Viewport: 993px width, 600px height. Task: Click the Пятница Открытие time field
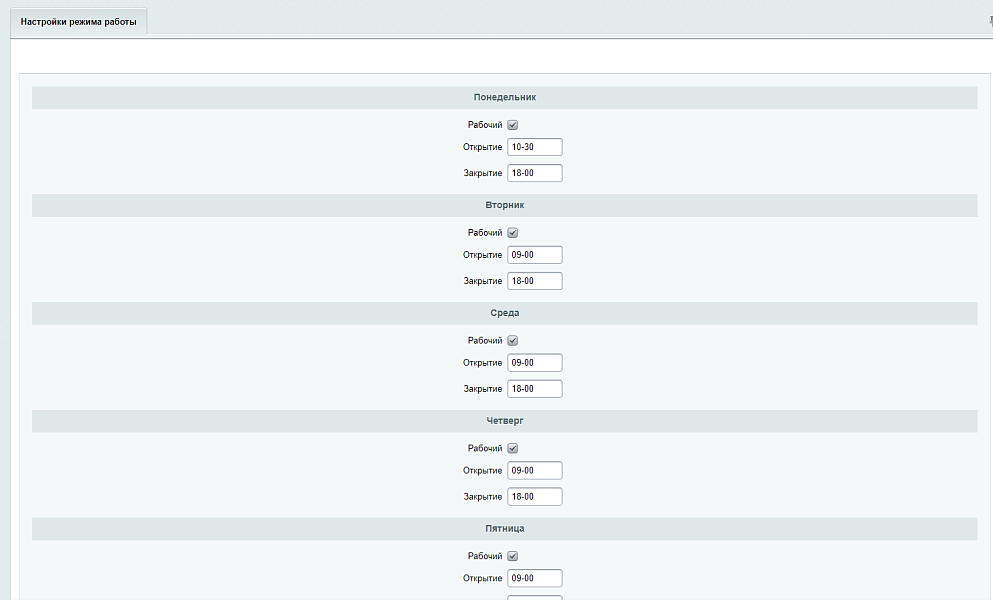click(534, 579)
